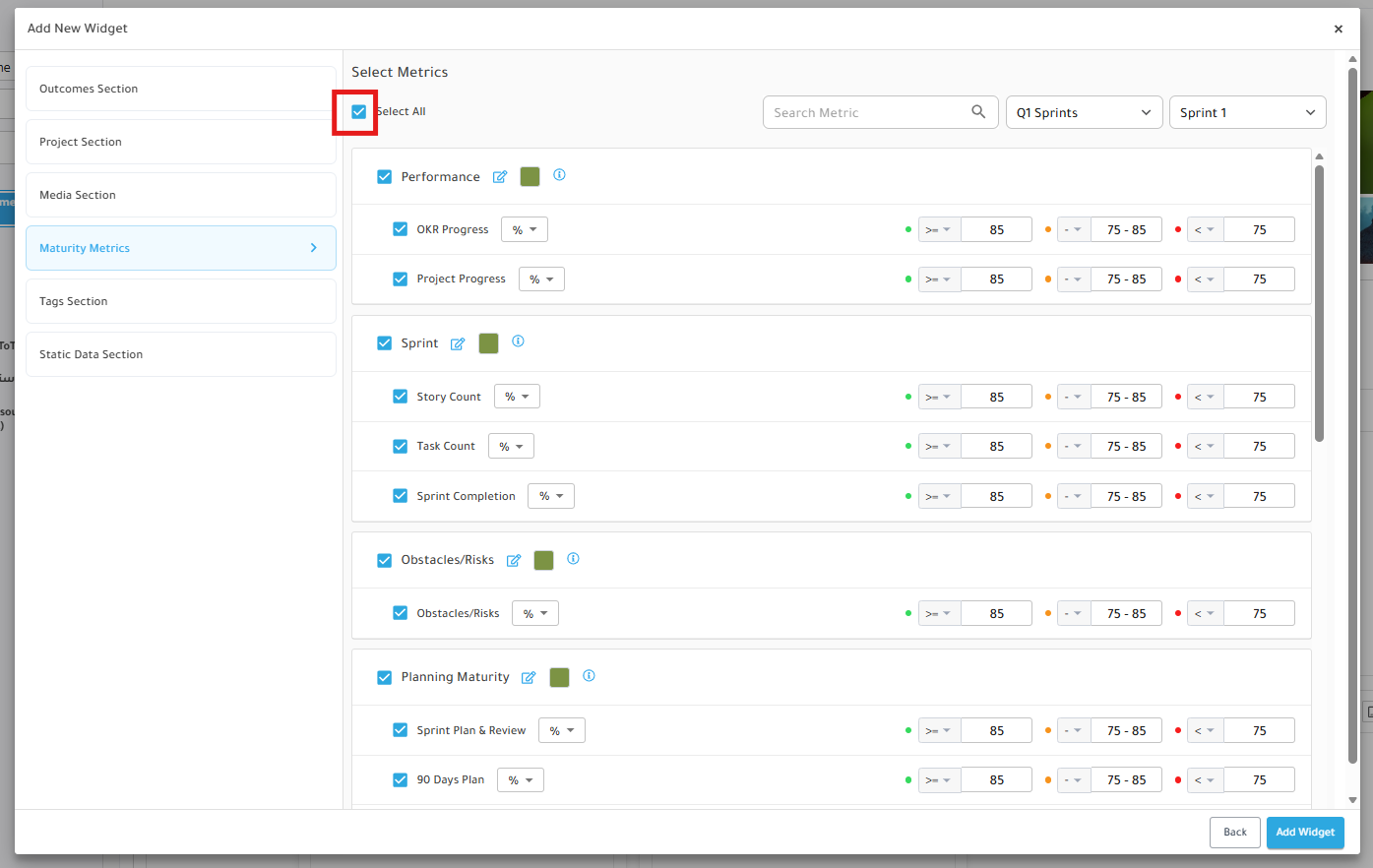Click the green threshold 85 field for the Obstacles/Risks row
The image size is (1373, 868).
[x=996, y=613]
